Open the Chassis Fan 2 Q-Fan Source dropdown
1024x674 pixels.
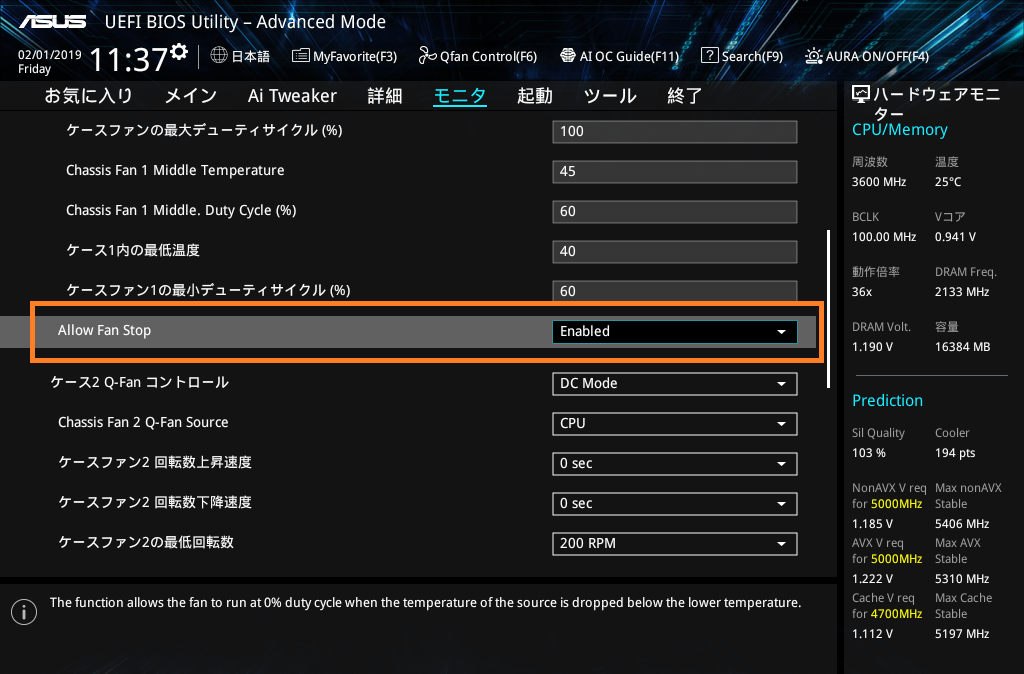[x=675, y=423]
